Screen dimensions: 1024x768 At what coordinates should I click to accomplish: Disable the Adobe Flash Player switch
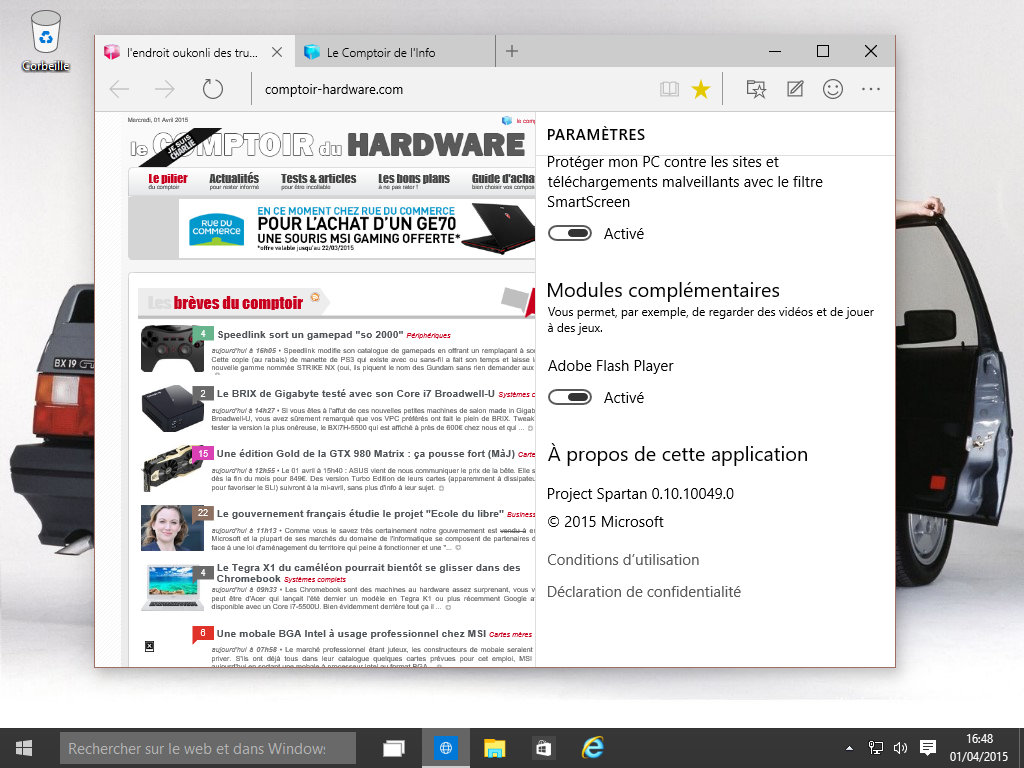[570, 397]
